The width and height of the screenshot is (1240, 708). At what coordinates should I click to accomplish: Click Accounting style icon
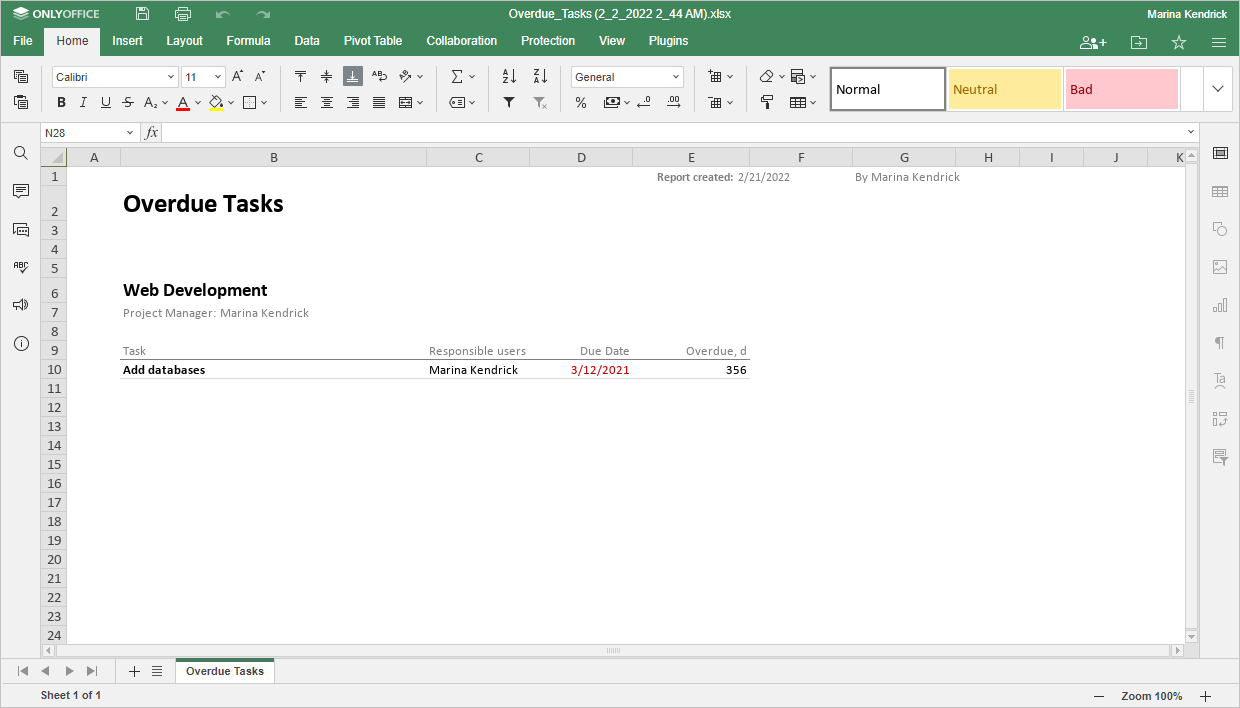click(611, 102)
